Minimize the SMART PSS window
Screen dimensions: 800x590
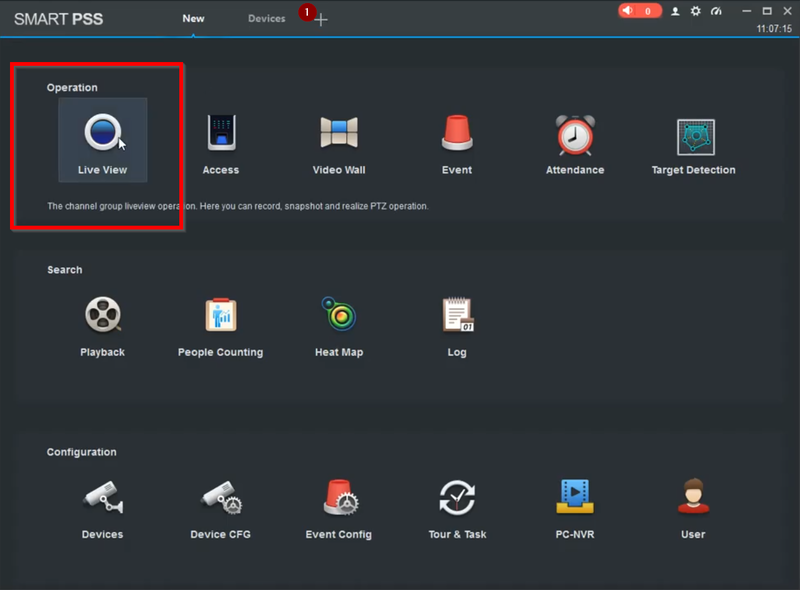(746, 11)
